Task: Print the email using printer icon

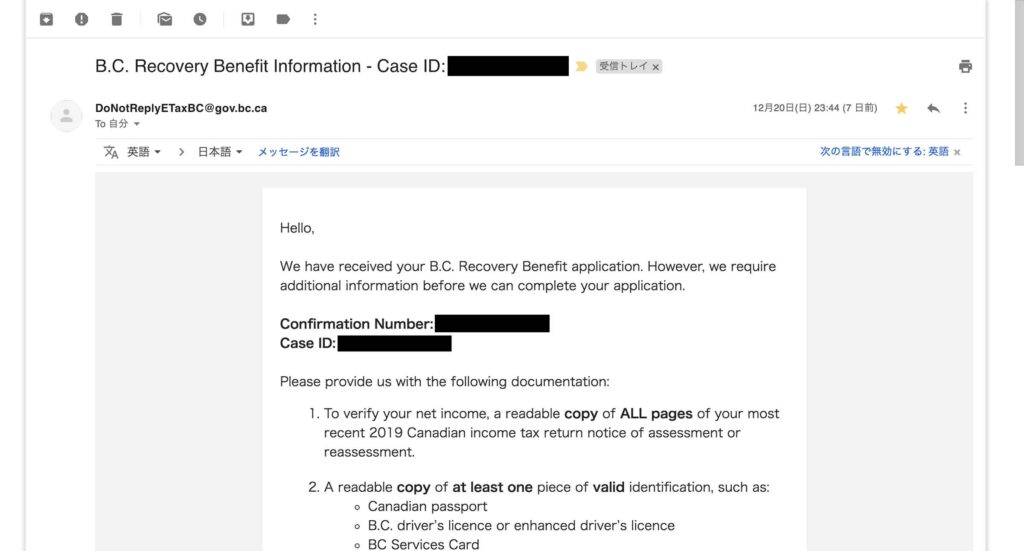Action: [965, 67]
